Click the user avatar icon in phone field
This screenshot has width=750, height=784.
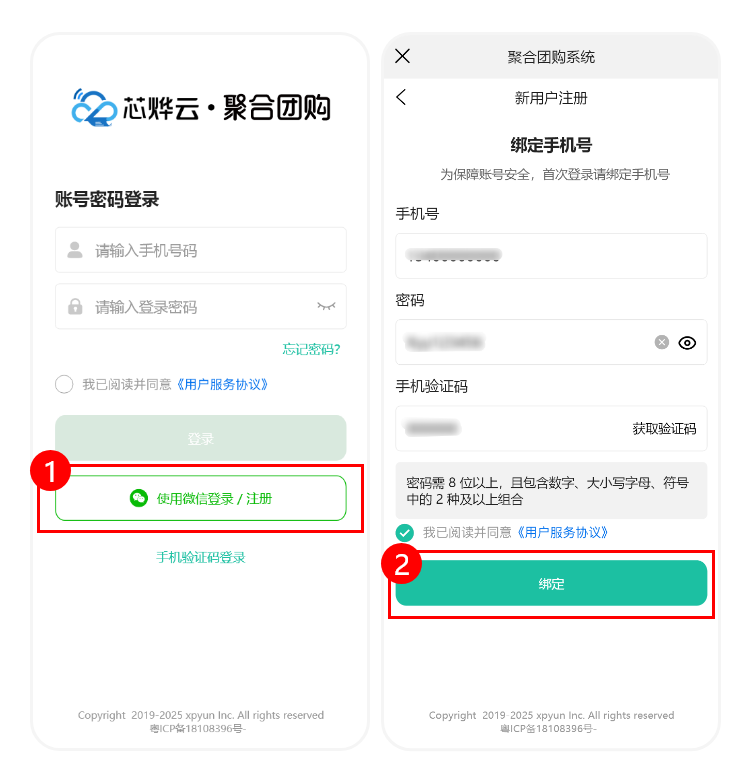click(x=75, y=250)
